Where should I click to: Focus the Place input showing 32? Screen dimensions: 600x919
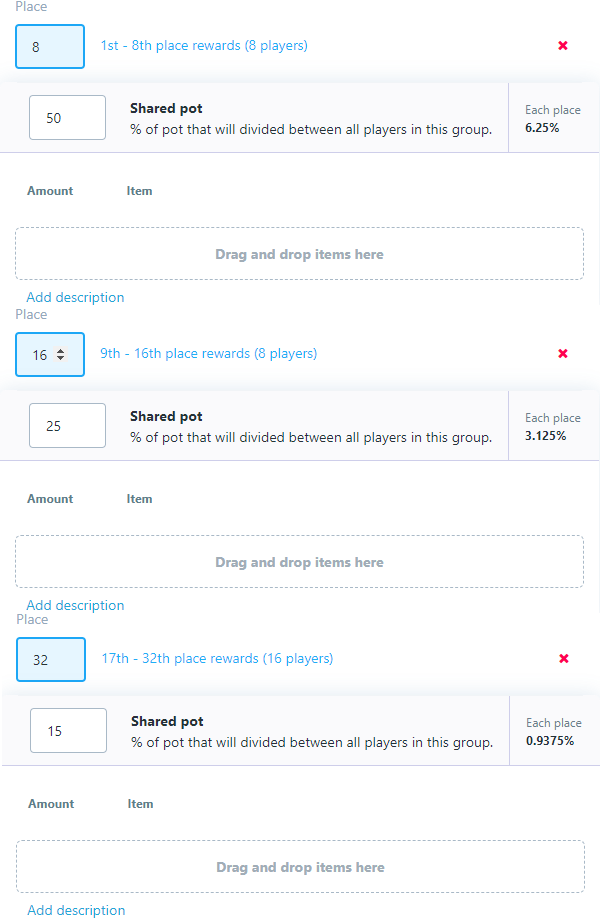(x=51, y=659)
